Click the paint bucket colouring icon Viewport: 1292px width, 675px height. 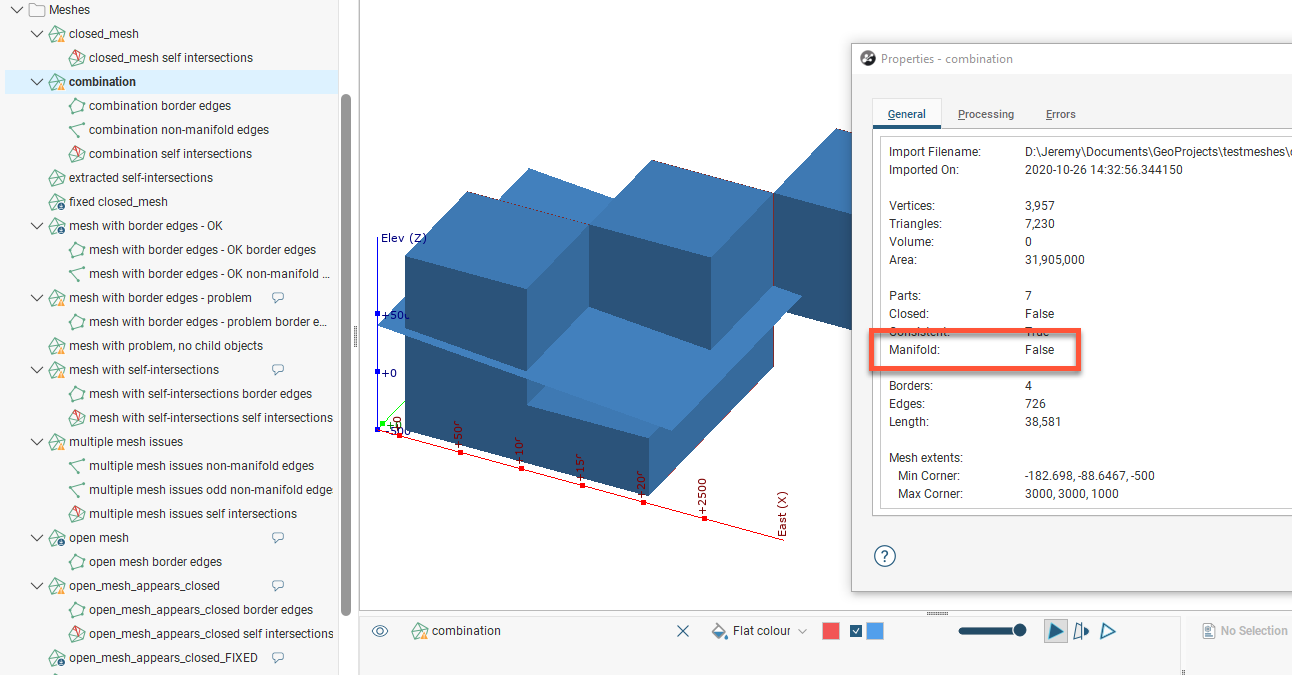(719, 631)
